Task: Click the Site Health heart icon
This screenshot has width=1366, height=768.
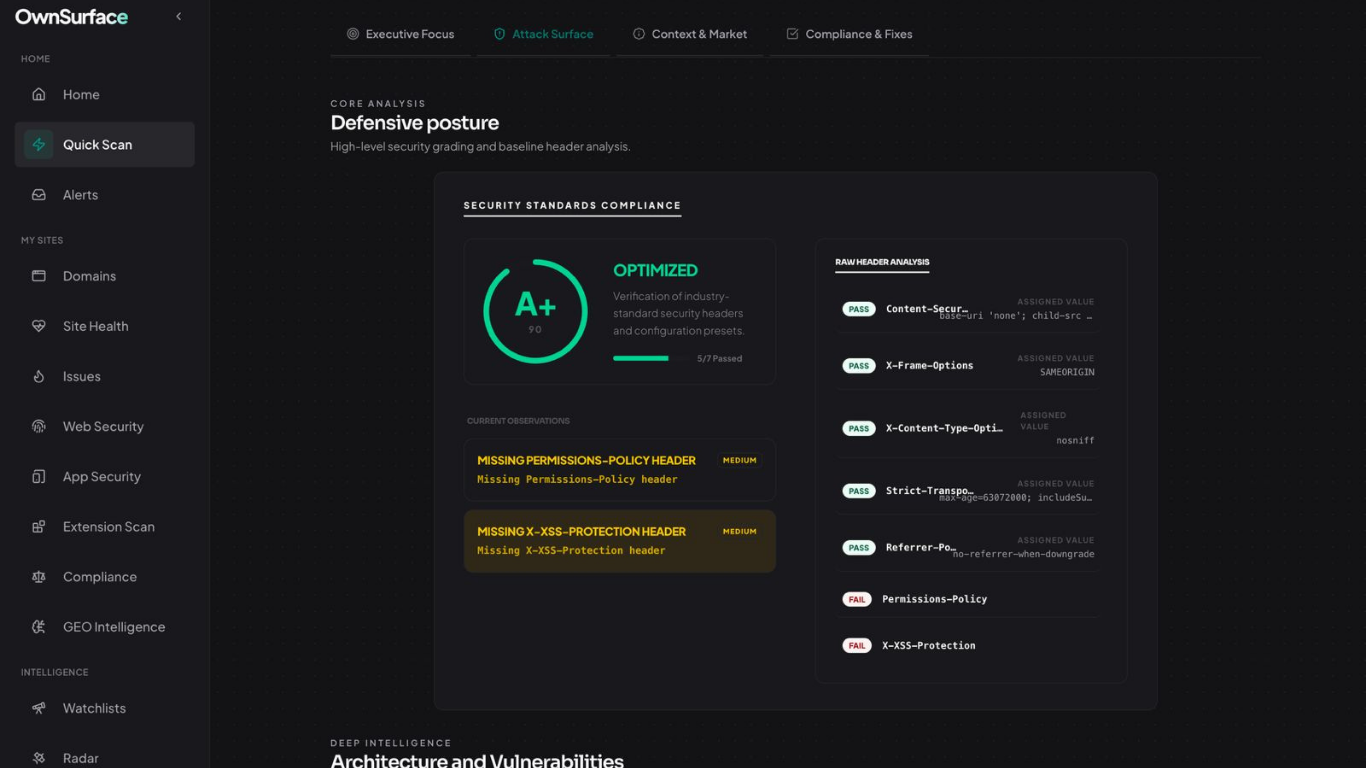Action: pos(39,326)
